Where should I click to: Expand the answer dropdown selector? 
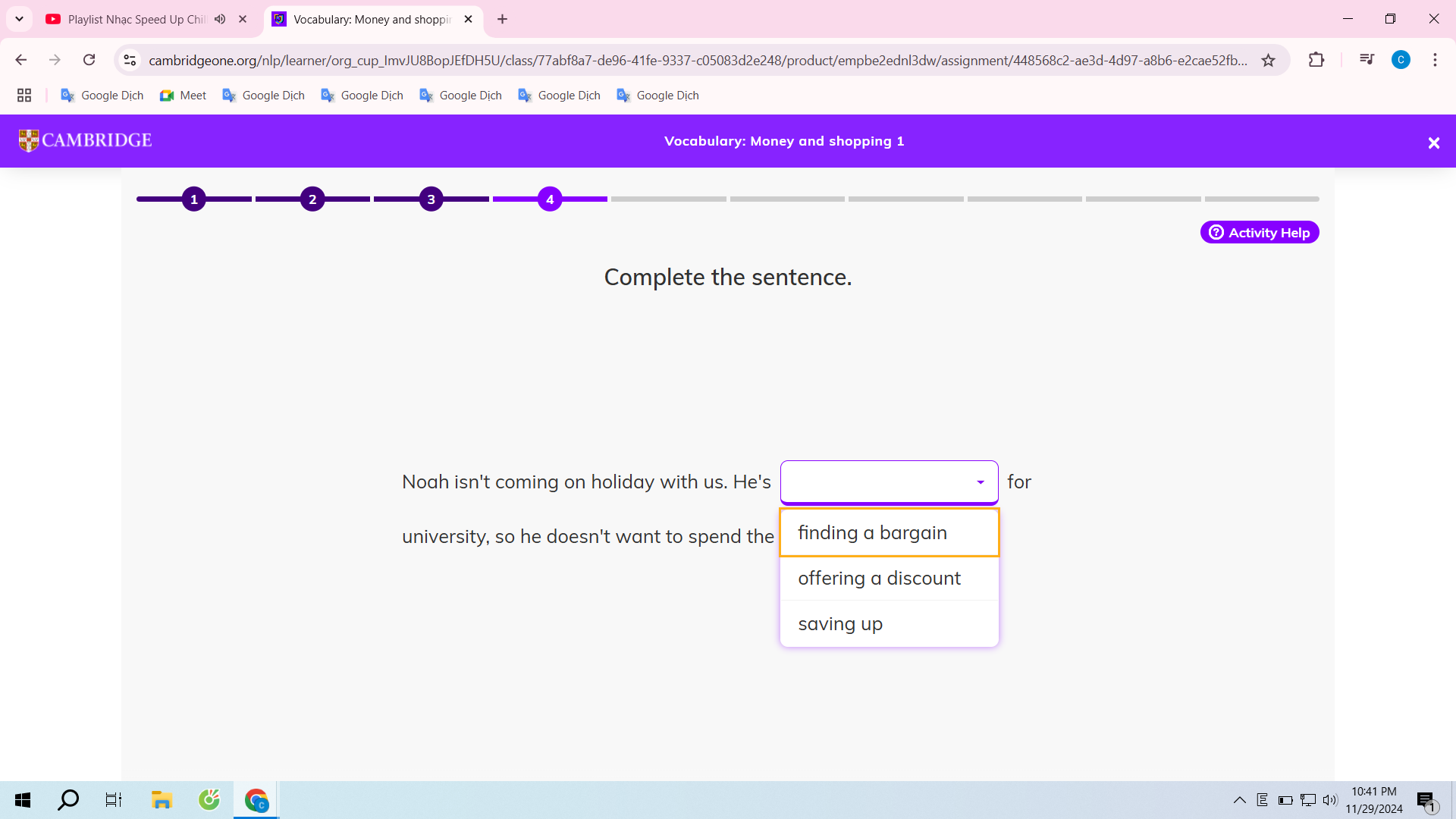pos(979,481)
